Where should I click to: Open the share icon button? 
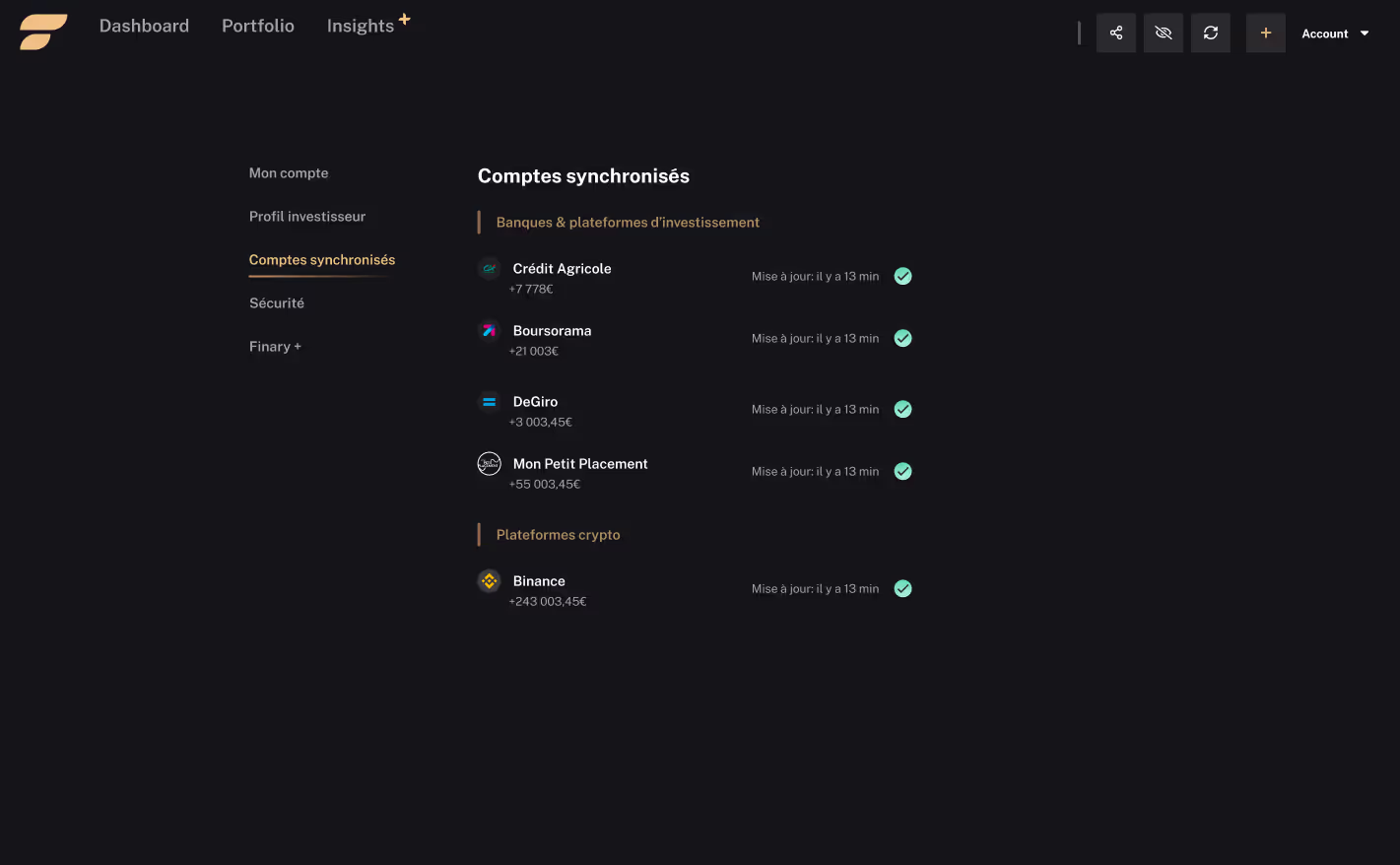[x=1116, y=33]
